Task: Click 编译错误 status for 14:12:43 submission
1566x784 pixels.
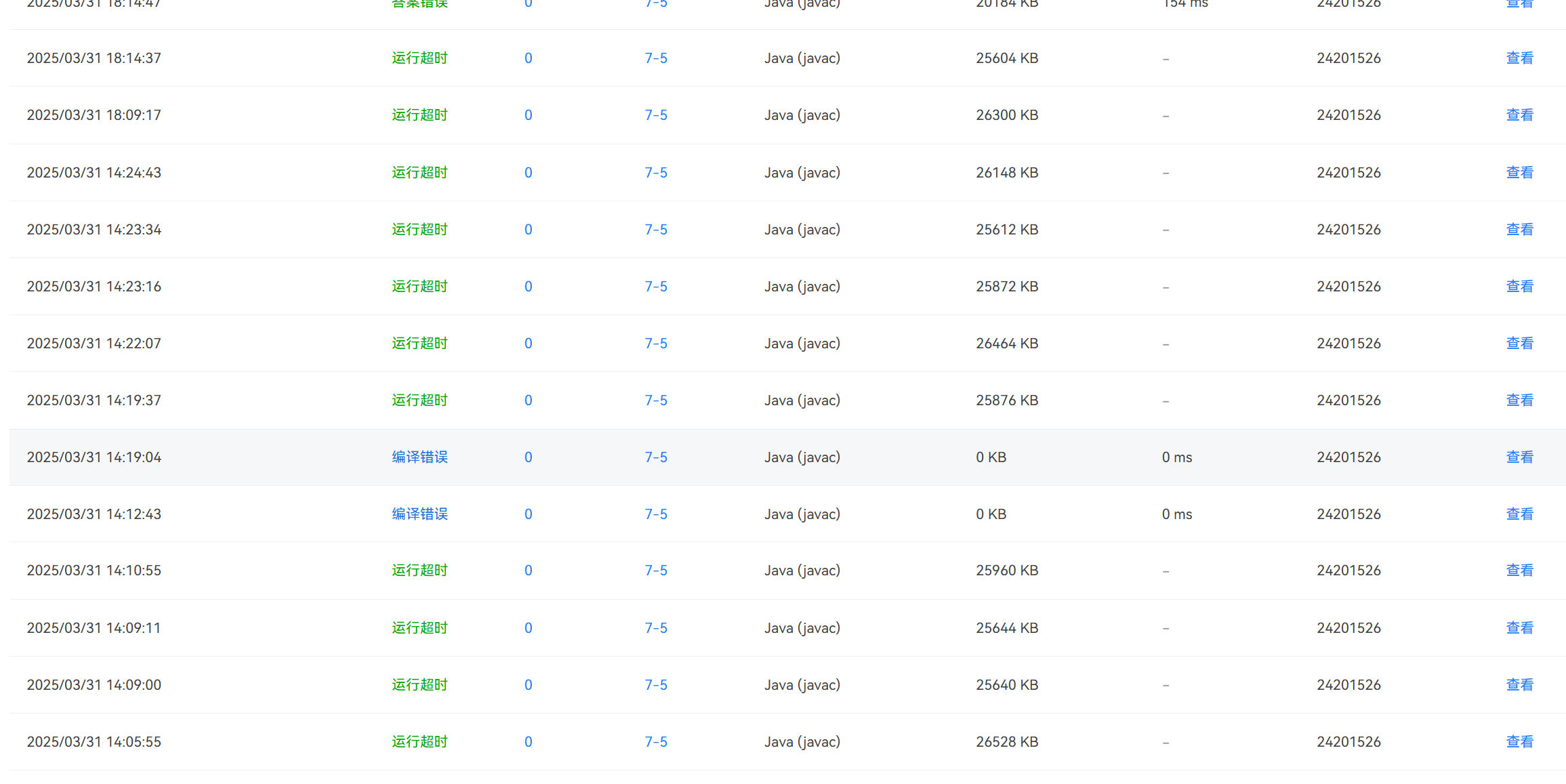Action: click(x=419, y=514)
